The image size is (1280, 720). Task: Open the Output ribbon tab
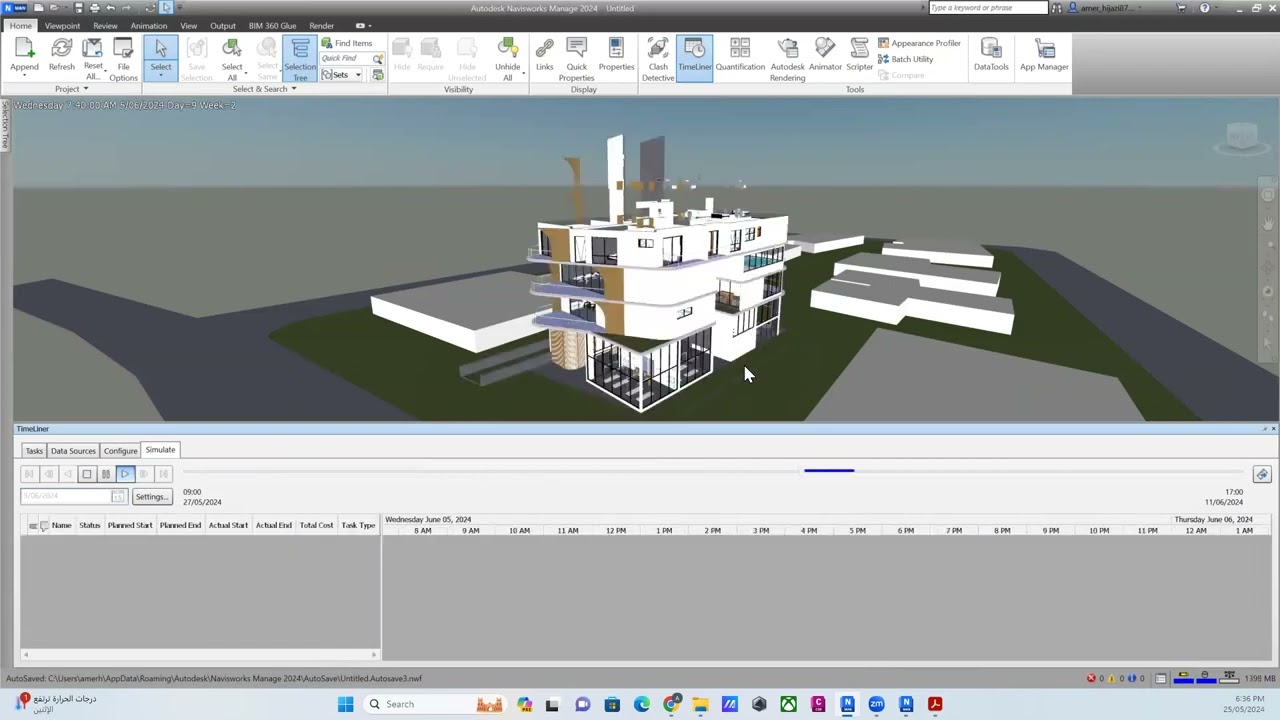[223, 26]
